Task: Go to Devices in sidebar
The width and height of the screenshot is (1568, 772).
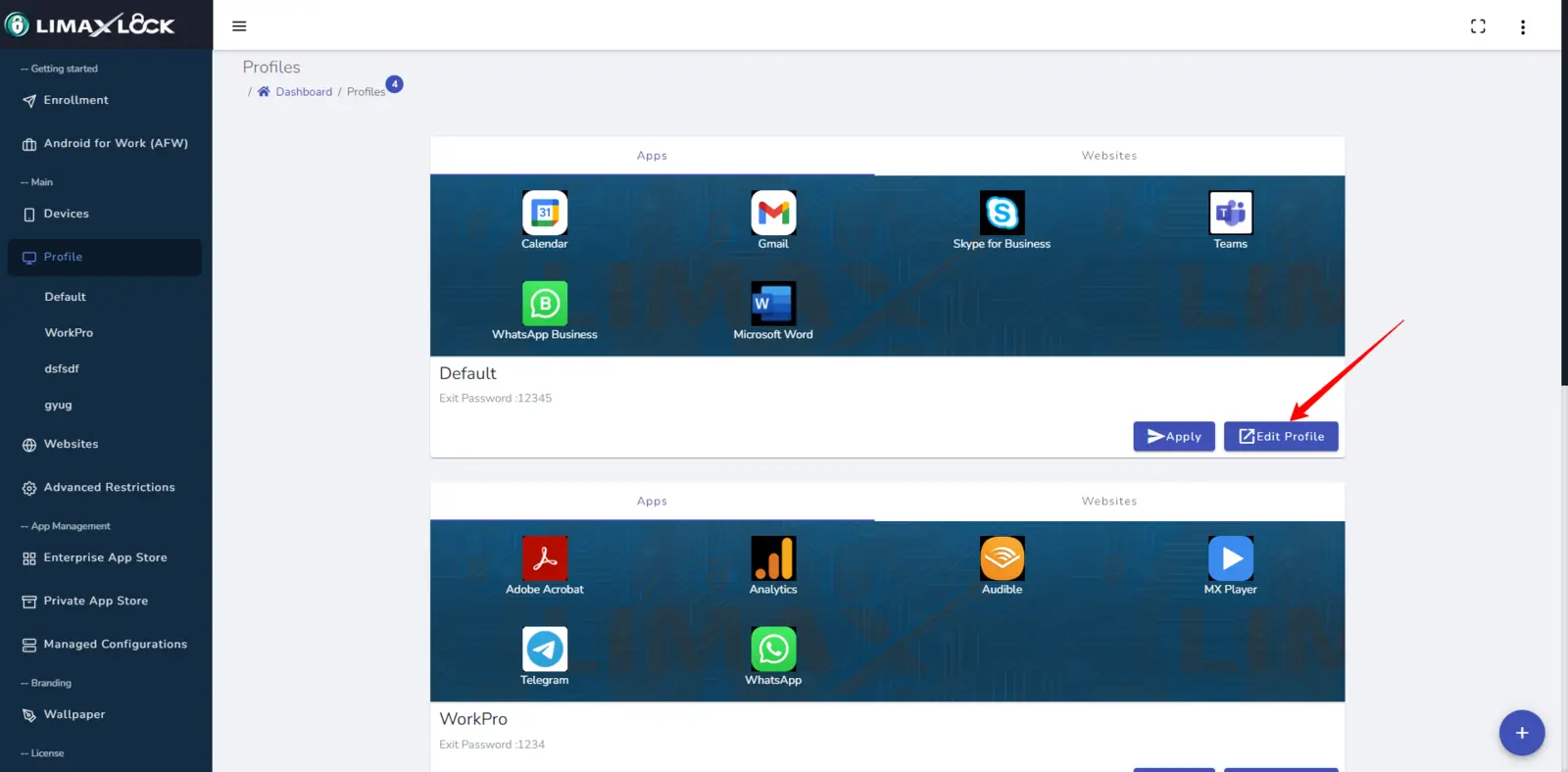Action: point(106,214)
